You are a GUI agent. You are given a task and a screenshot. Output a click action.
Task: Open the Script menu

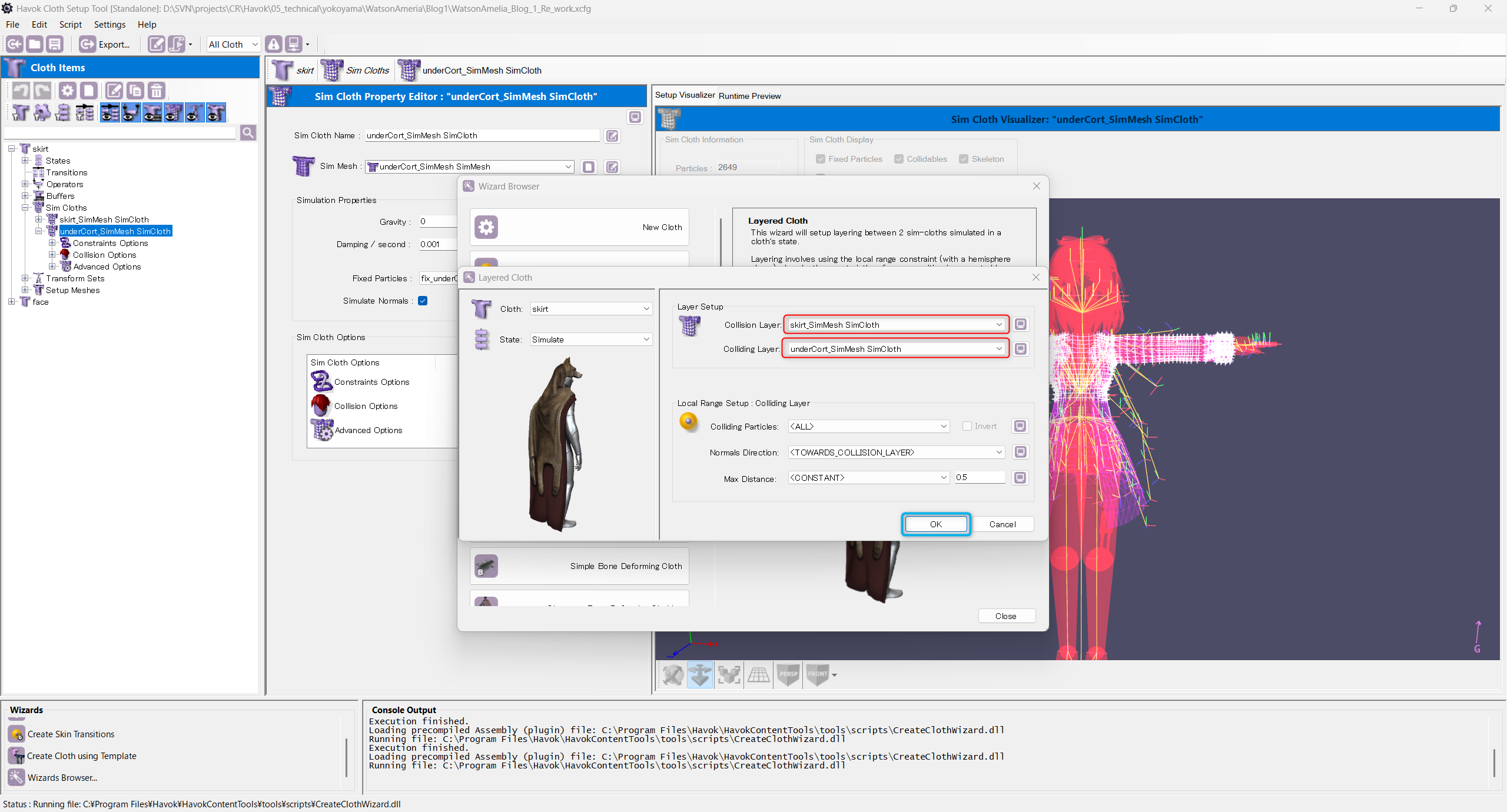[x=71, y=25]
